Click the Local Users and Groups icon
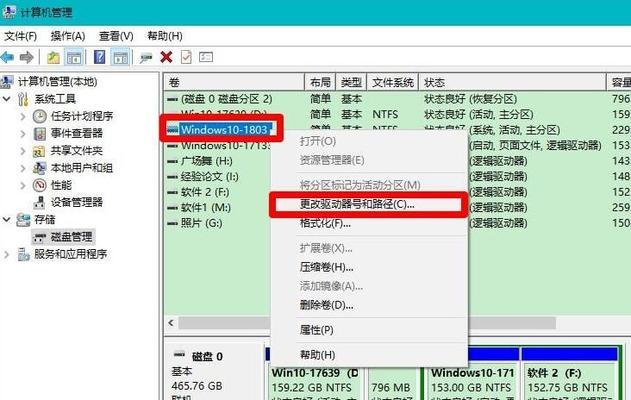Viewport: 631px width, 400px height. click(39, 168)
